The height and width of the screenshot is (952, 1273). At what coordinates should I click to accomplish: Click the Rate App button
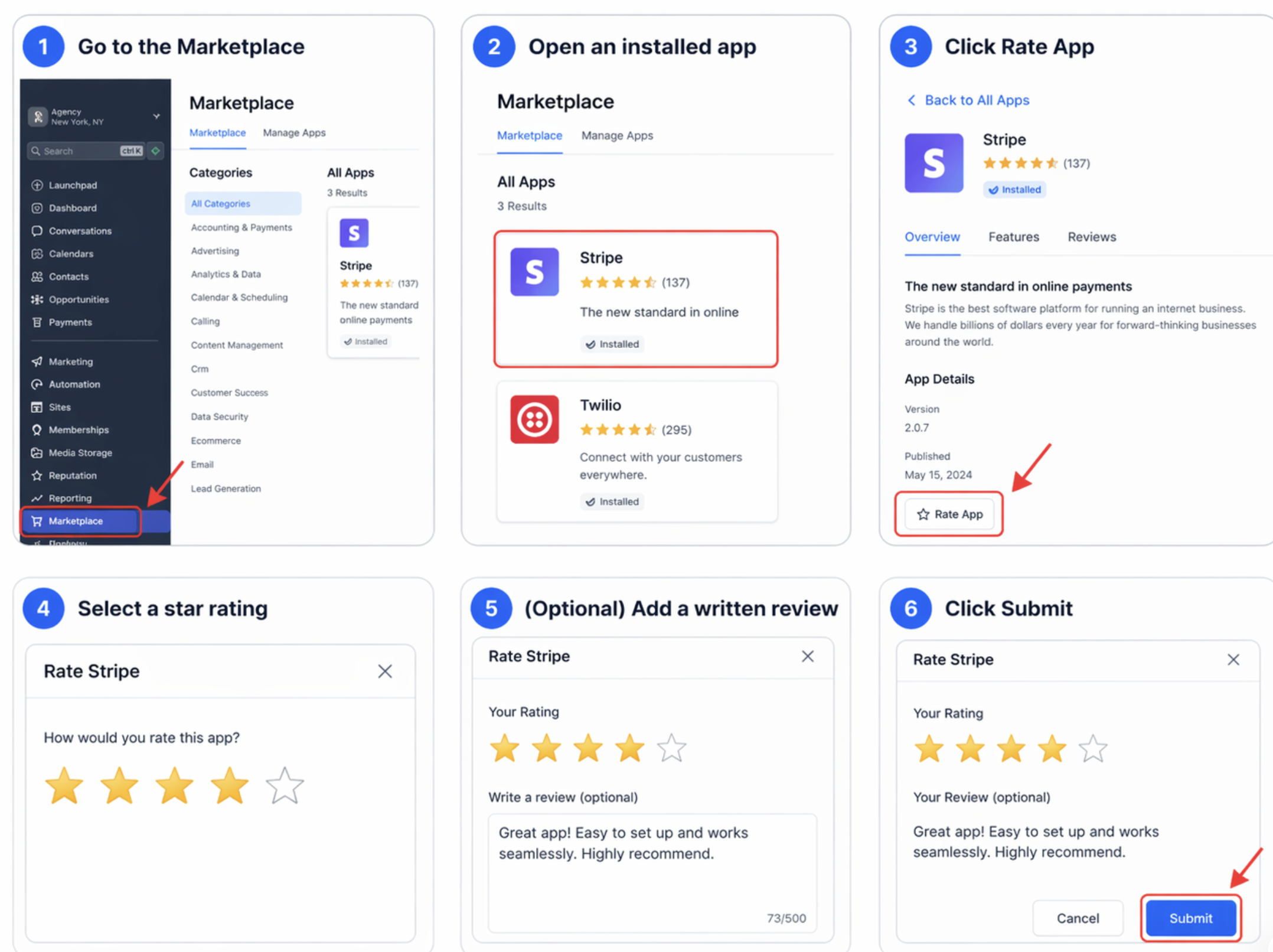(x=949, y=514)
